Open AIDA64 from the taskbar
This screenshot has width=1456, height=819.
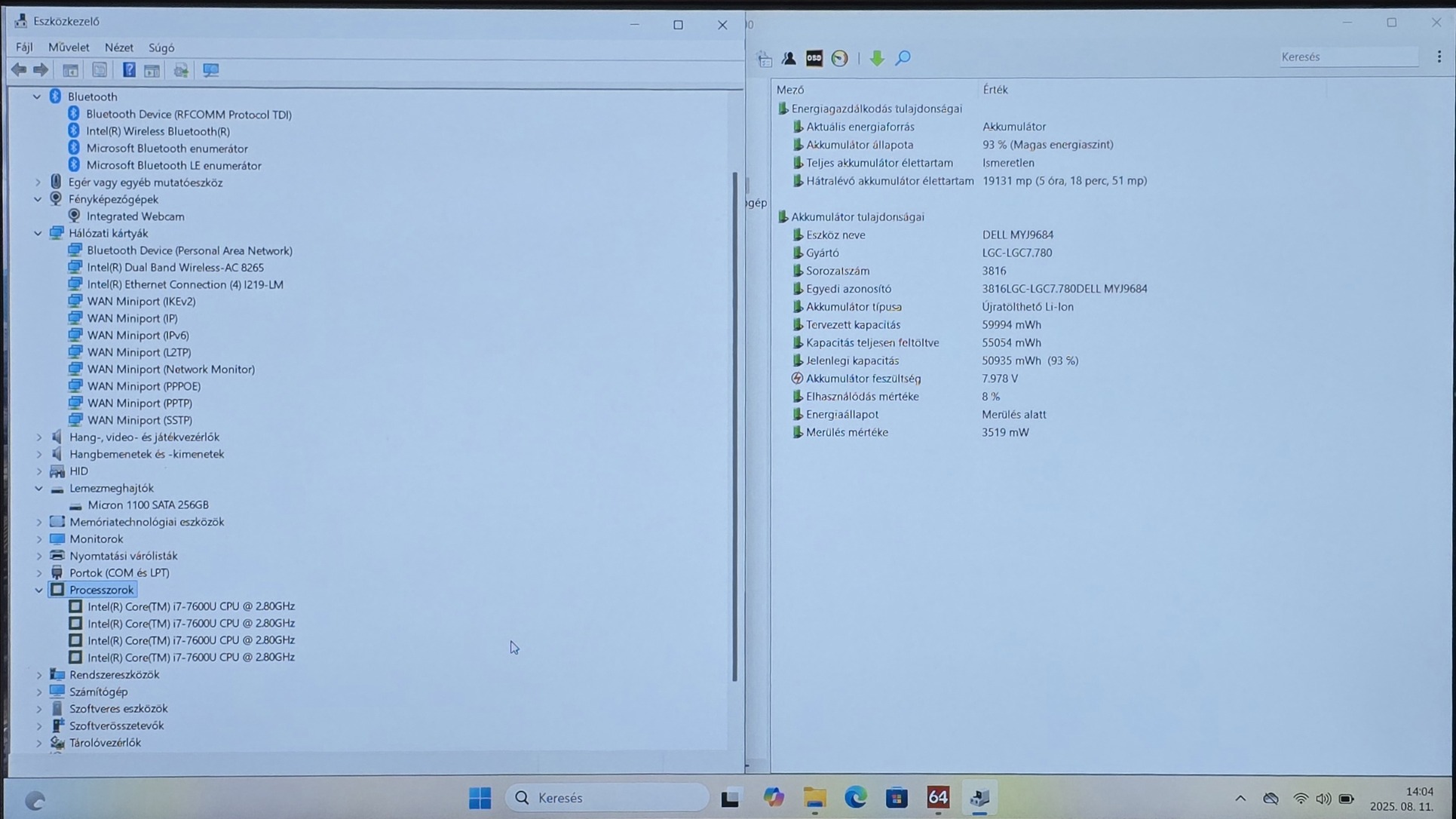938,797
